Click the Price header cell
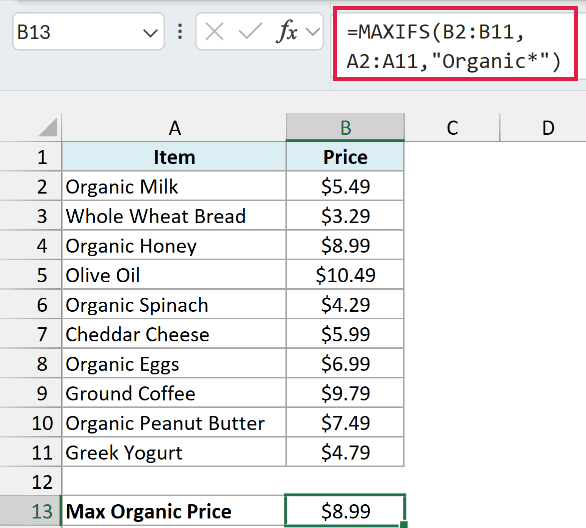The width and height of the screenshot is (586, 528). tap(345, 157)
